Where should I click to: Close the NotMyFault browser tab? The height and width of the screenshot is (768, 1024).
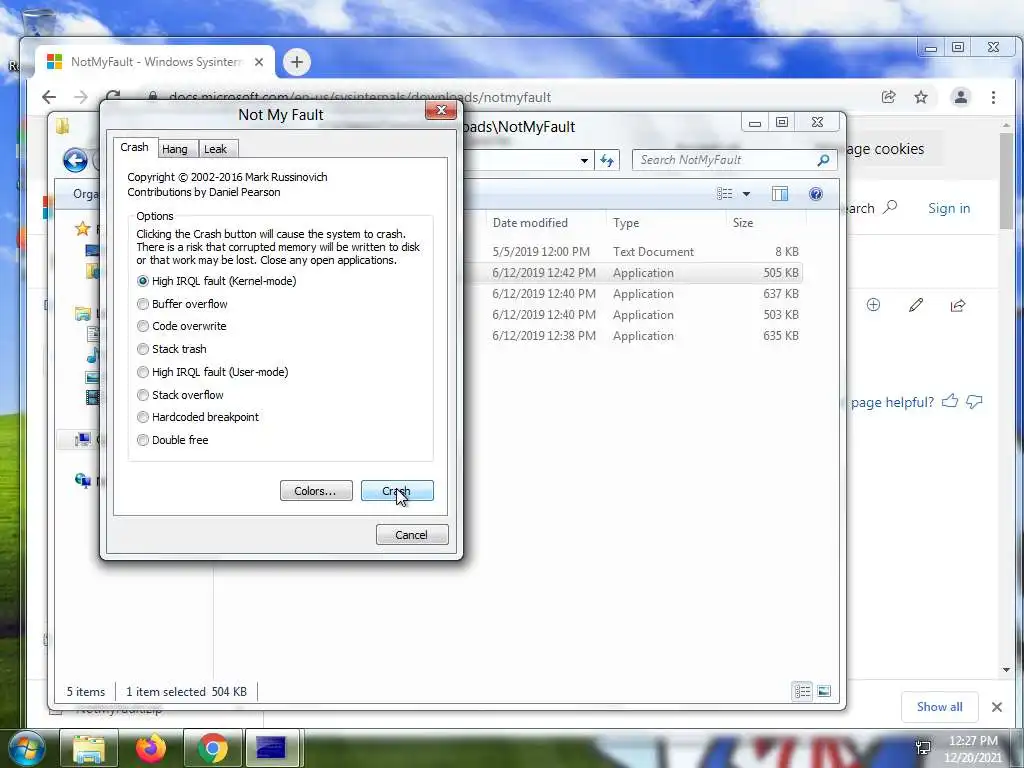(259, 62)
